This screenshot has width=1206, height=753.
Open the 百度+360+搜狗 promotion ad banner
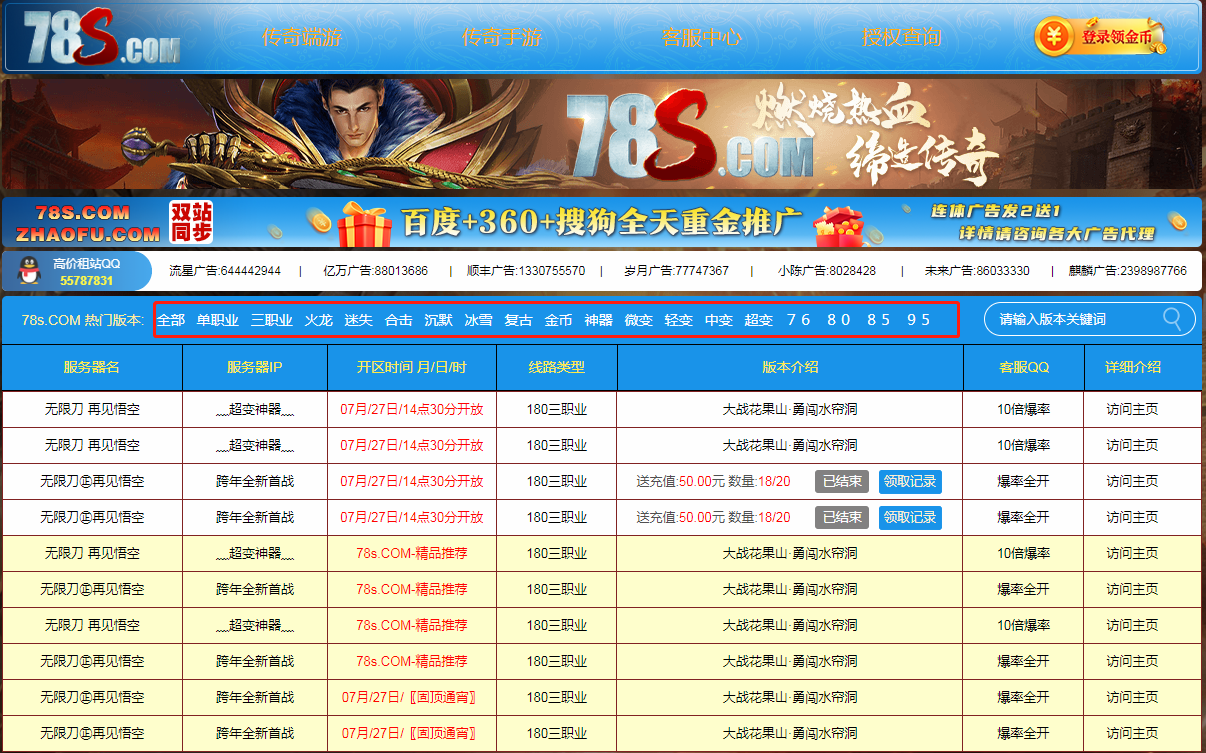pyautogui.click(x=602, y=223)
